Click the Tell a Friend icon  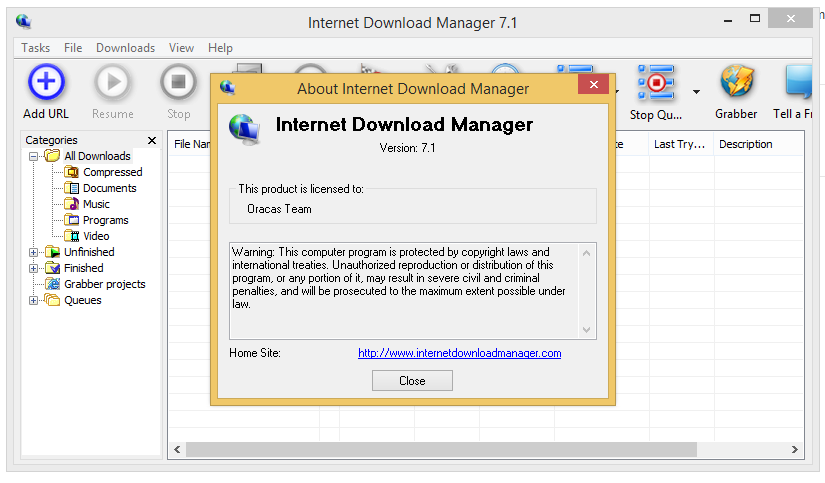point(799,82)
